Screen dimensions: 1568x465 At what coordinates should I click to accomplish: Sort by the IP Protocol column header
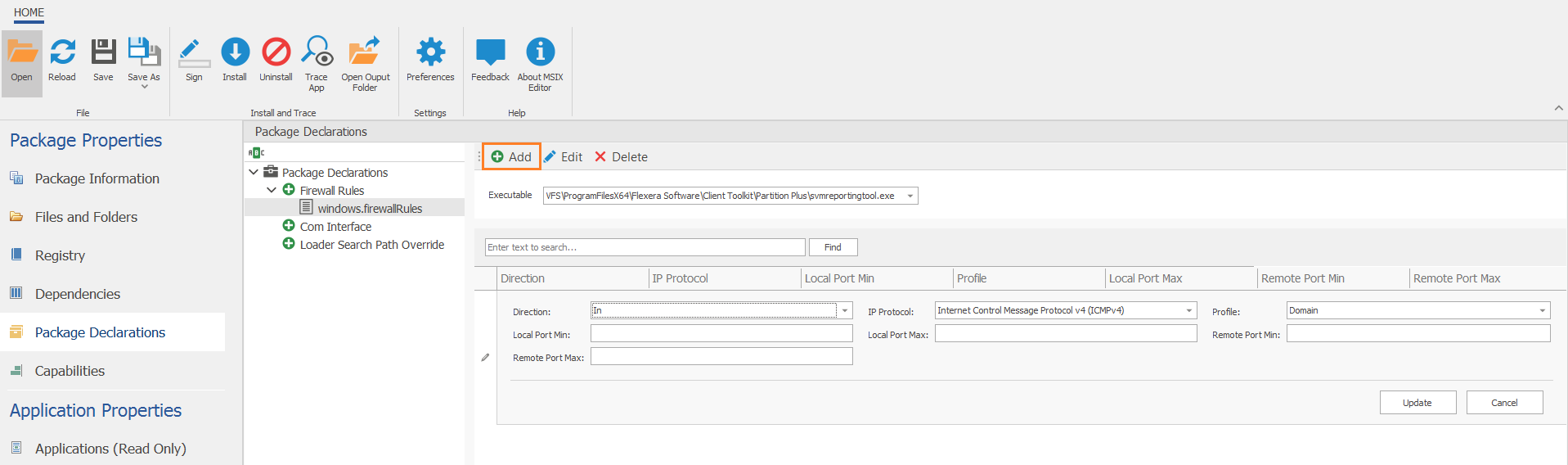(x=725, y=278)
